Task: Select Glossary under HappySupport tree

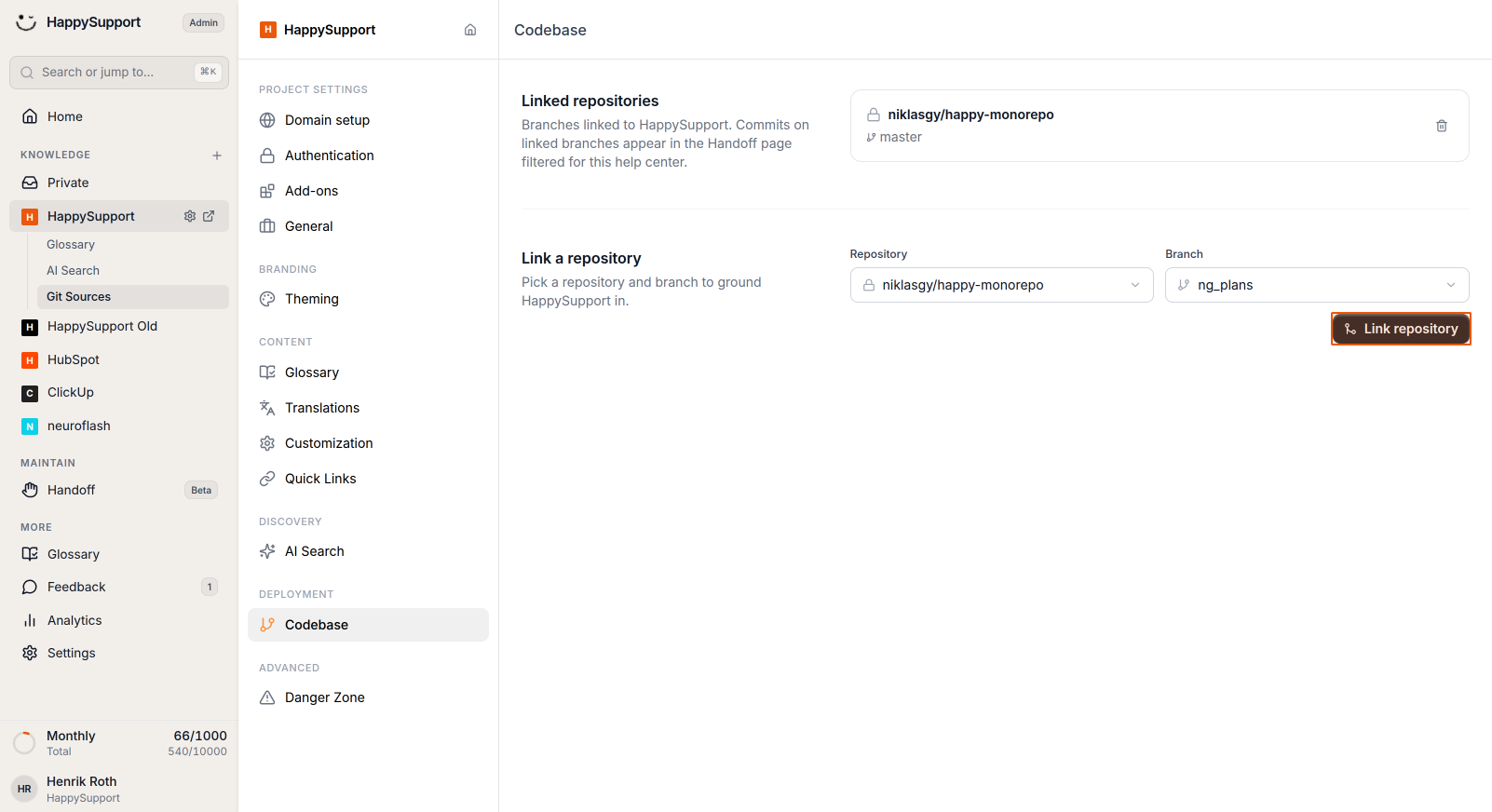Action: tap(133, 245)
